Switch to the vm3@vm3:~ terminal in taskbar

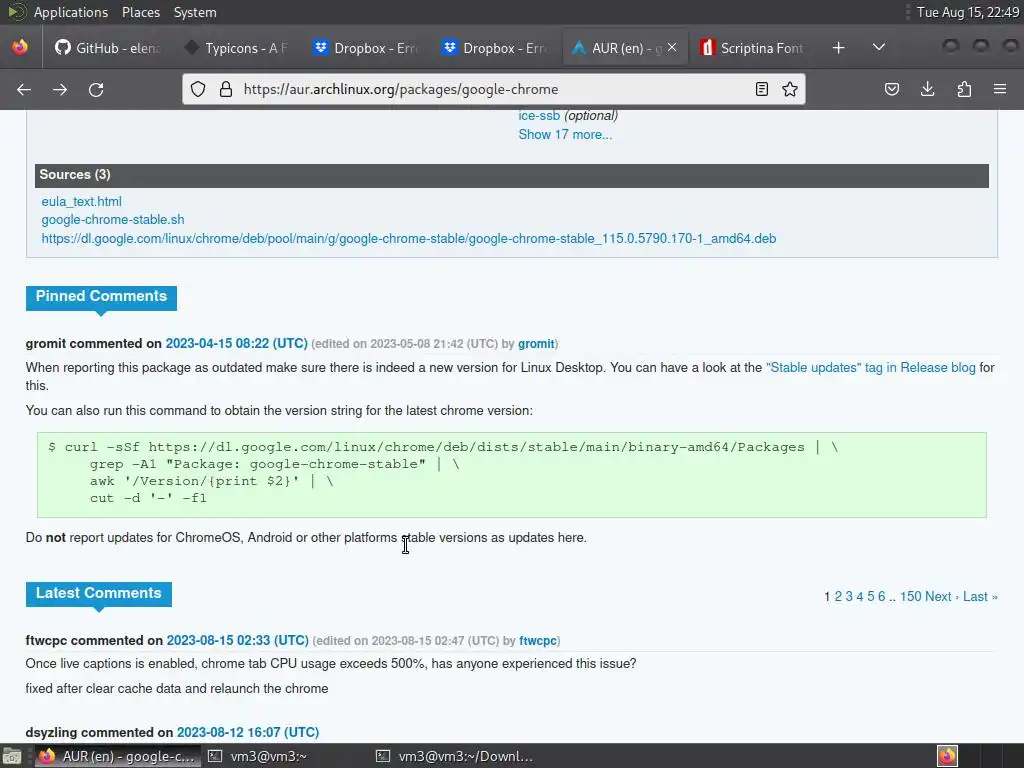pos(258,756)
